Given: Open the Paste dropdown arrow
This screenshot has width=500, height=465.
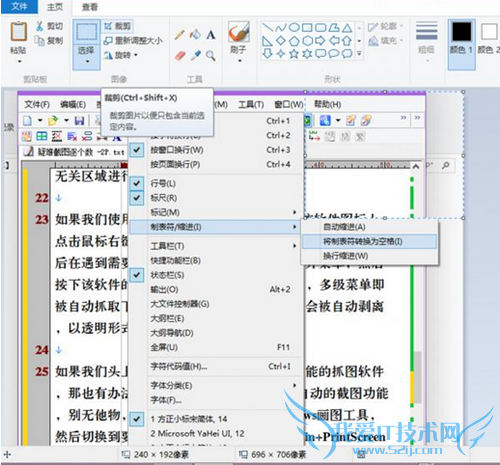Looking at the screenshot, I should point(19,61).
